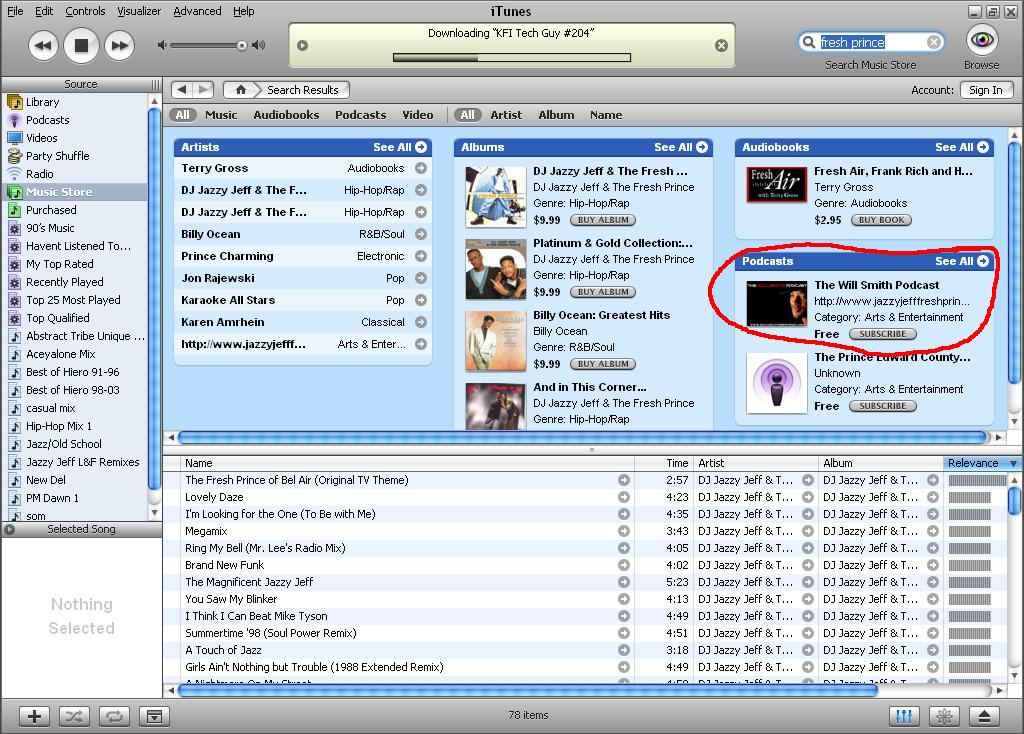Add a new playlist with plus button
Viewport: 1024px width, 734px height.
pyautogui.click(x=34, y=716)
